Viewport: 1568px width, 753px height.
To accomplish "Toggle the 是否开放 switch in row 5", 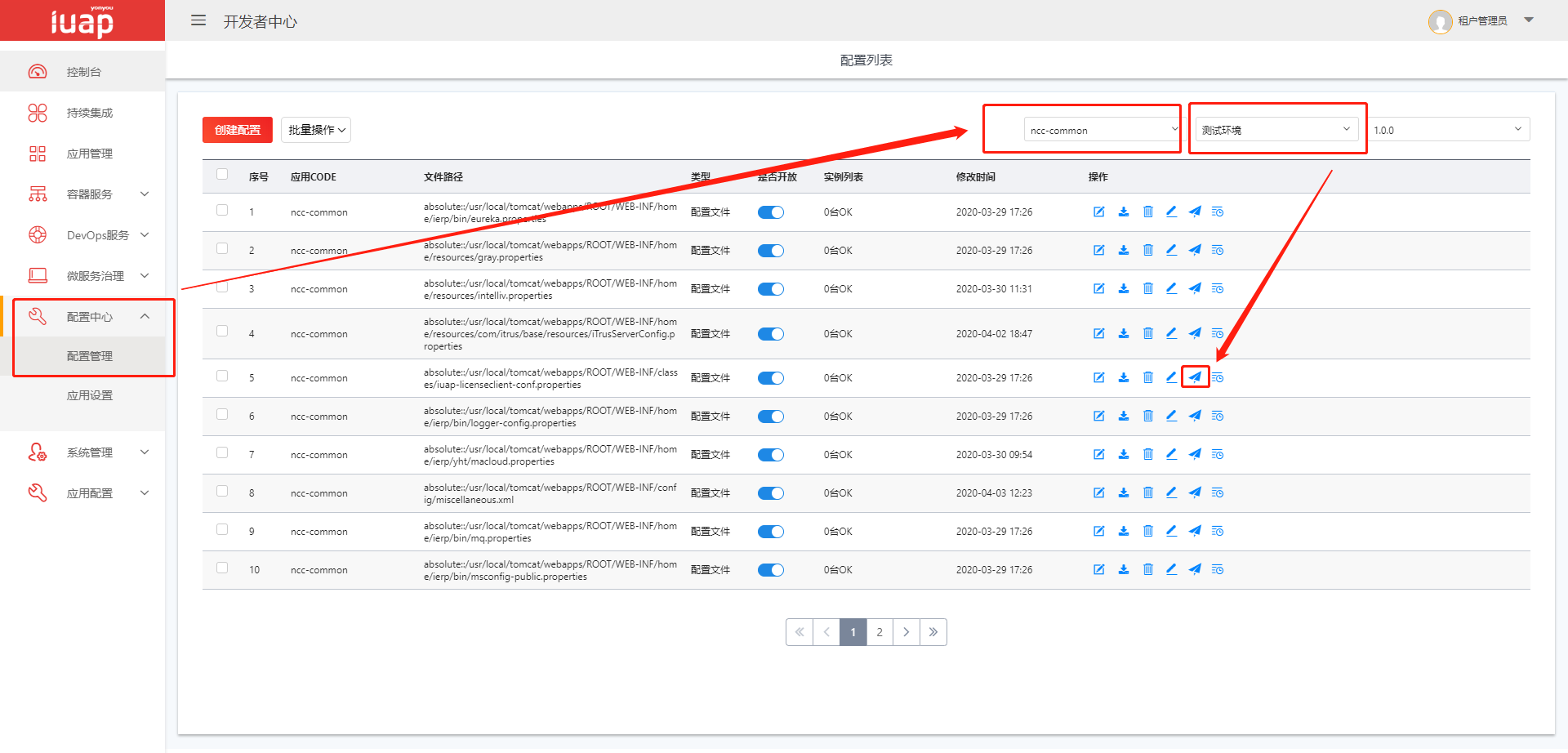I will click(x=770, y=378).
